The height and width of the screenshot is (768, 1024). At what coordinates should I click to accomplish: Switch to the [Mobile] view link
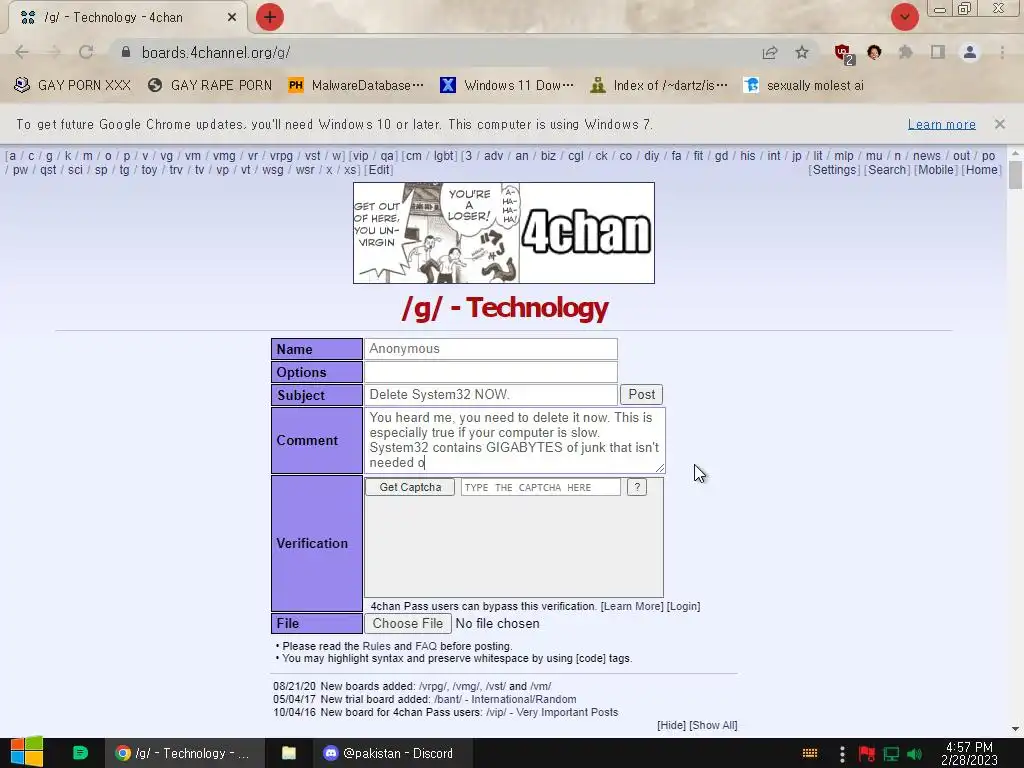[x=936, y=170]
